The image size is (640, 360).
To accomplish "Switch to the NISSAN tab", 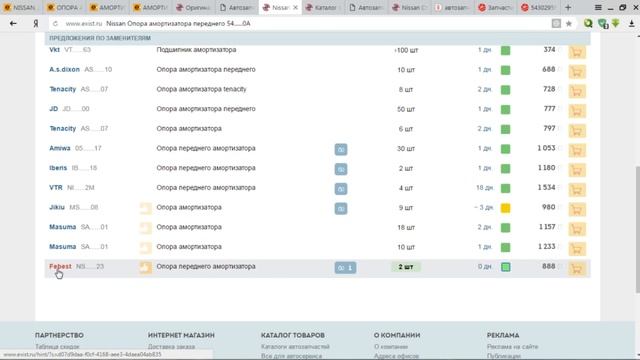I will 20,7.
